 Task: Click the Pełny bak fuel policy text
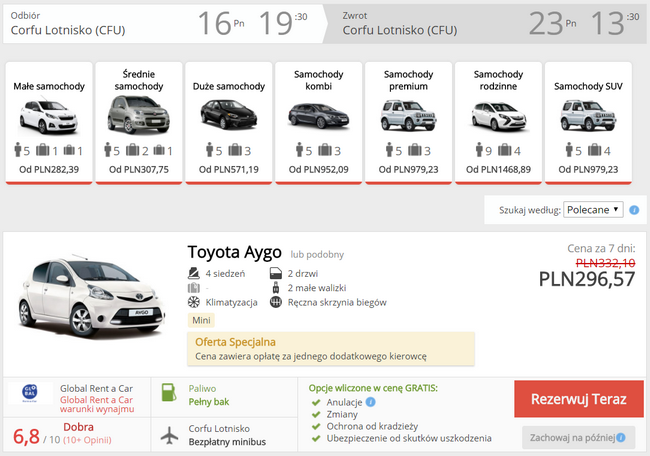[x=209, y=402]
